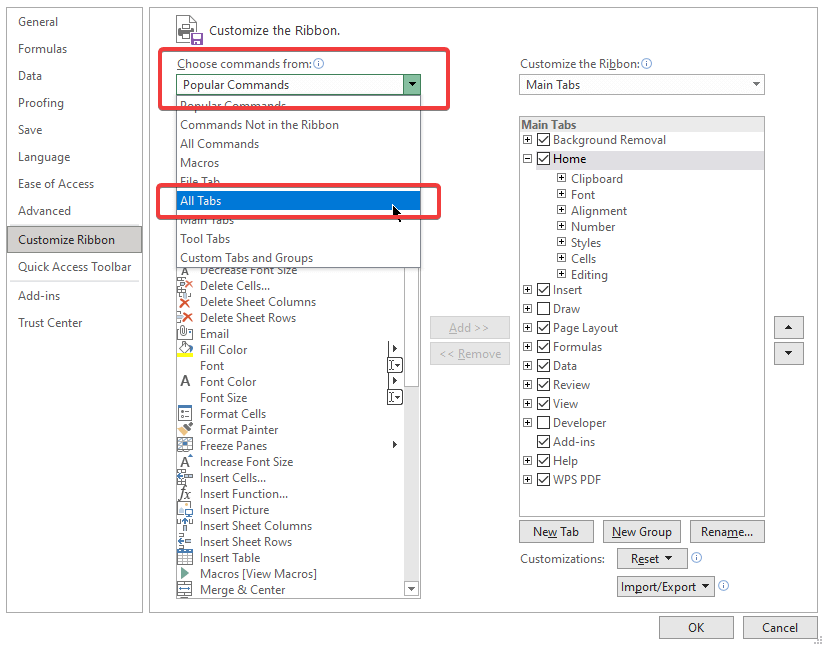Screen dimensions: 824x646
Task: Click the New Group button
Action: 641,531
